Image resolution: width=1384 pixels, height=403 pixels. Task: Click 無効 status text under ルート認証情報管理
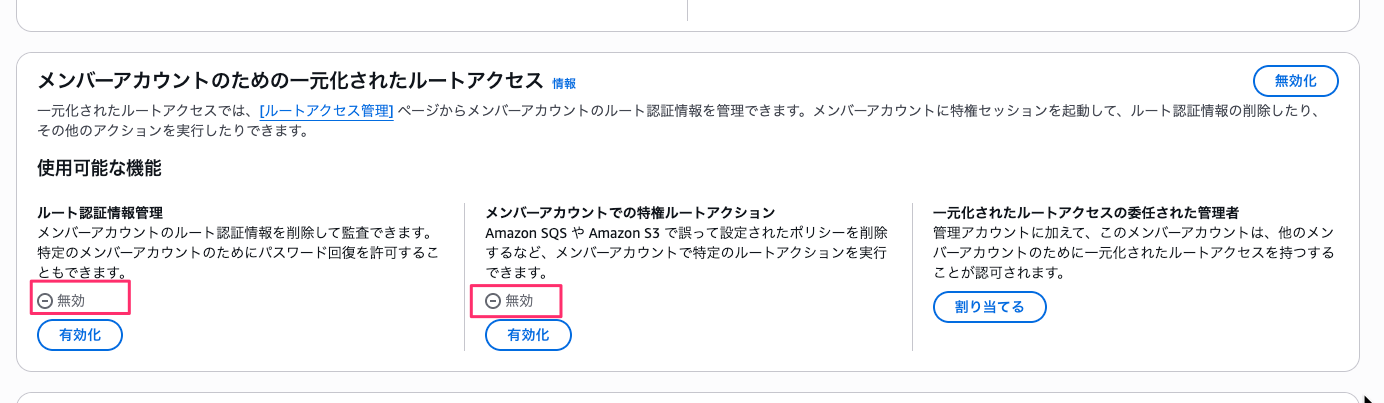pos(71,300)
